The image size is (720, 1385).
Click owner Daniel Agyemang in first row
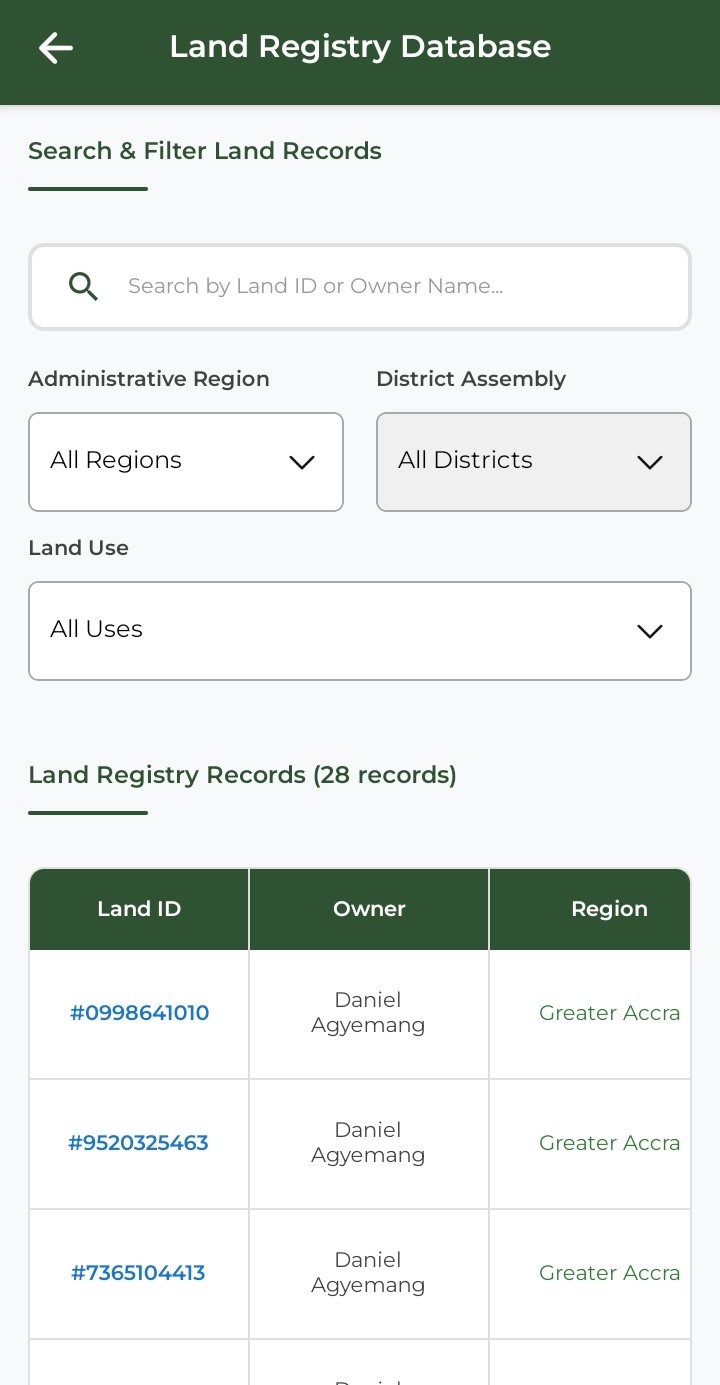click(x=368, y=1013)
